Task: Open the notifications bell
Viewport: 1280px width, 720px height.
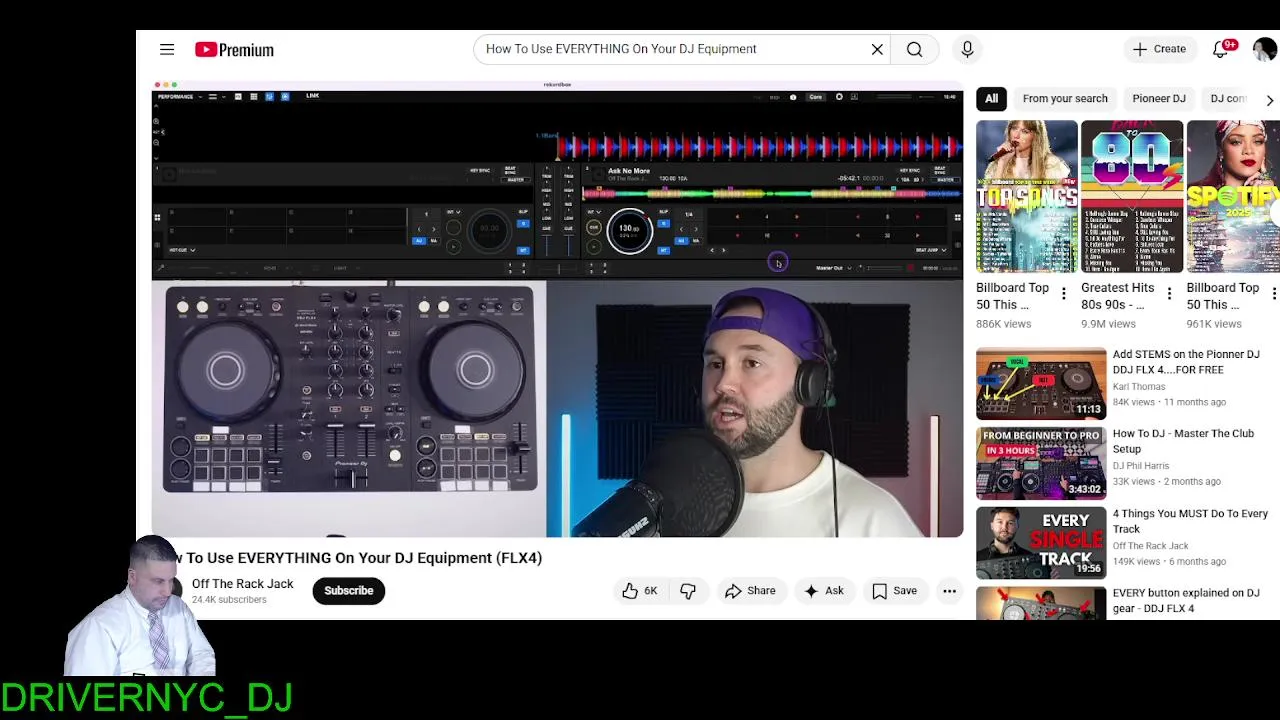Action: (1221, 49)
